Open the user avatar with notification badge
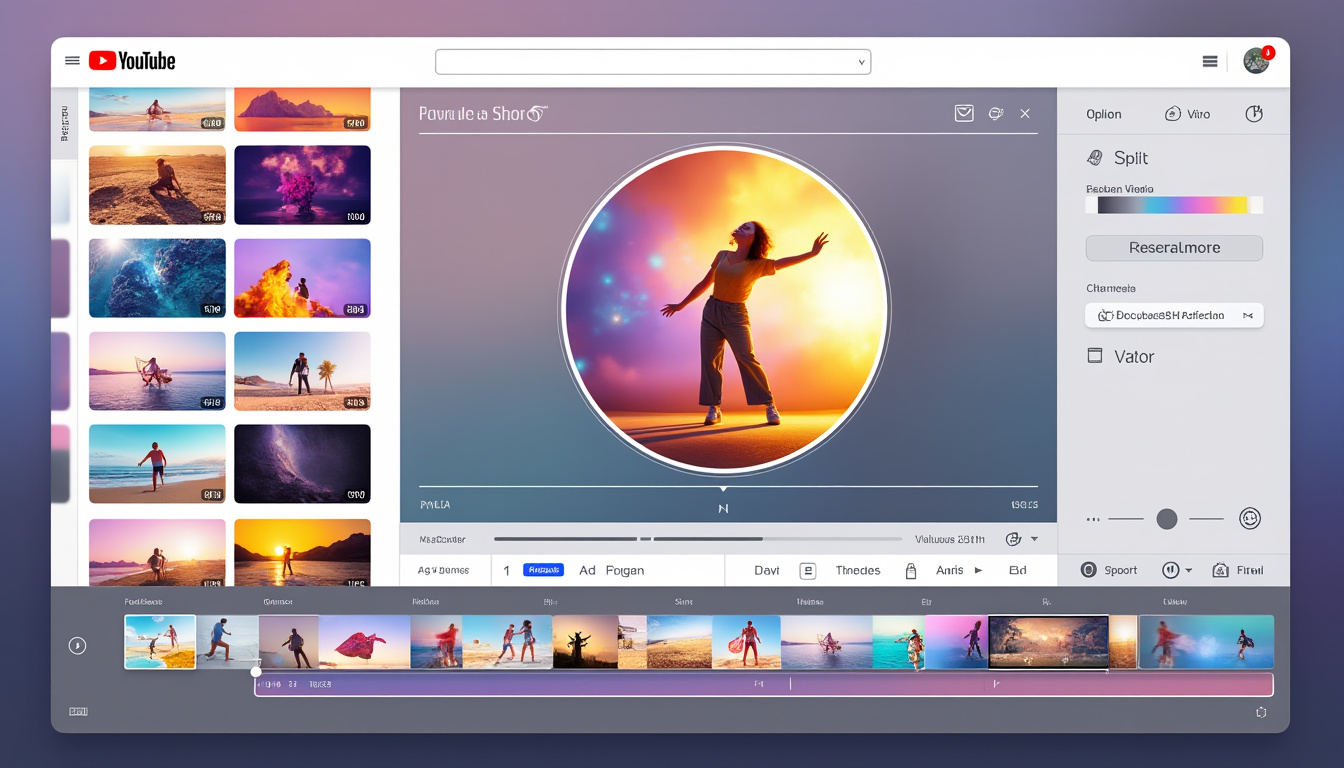 tap(1257, 60)
